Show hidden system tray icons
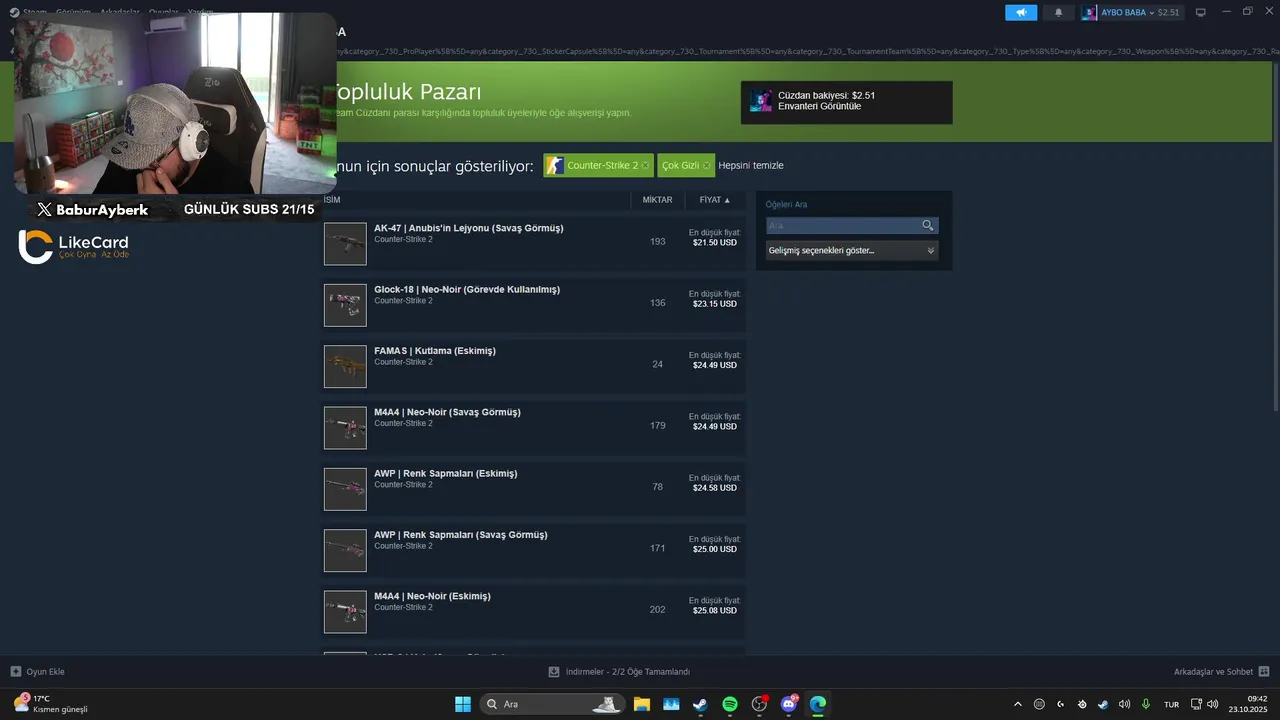Viewport: 1280px width, 720px height. pyautogui.click(x=1018, y=704)
